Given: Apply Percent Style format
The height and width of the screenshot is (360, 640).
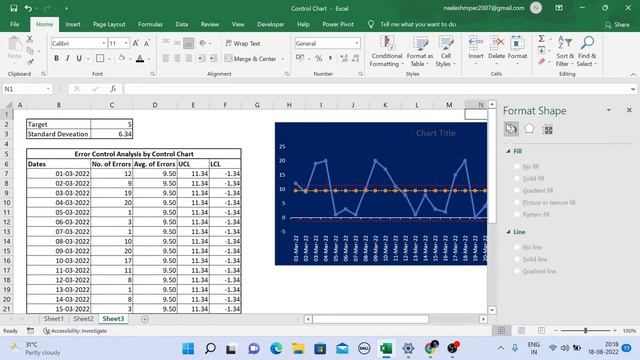Looking at the screenshot, I should [x=319, y=59].
